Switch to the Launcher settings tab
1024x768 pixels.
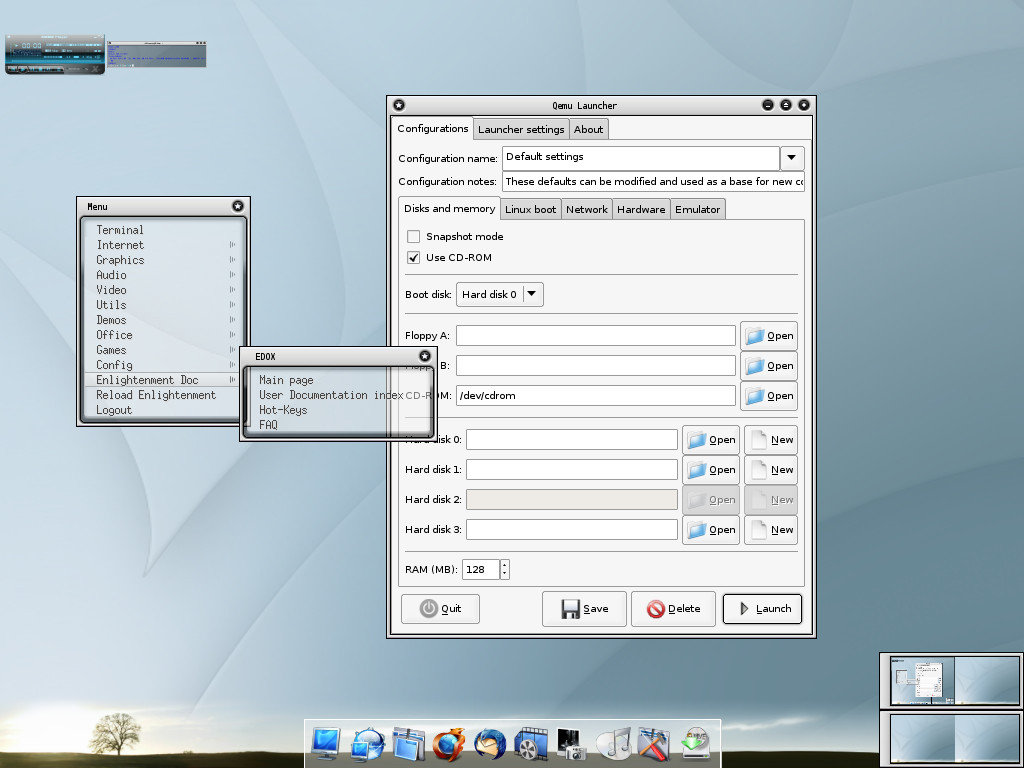click(521, 129)
